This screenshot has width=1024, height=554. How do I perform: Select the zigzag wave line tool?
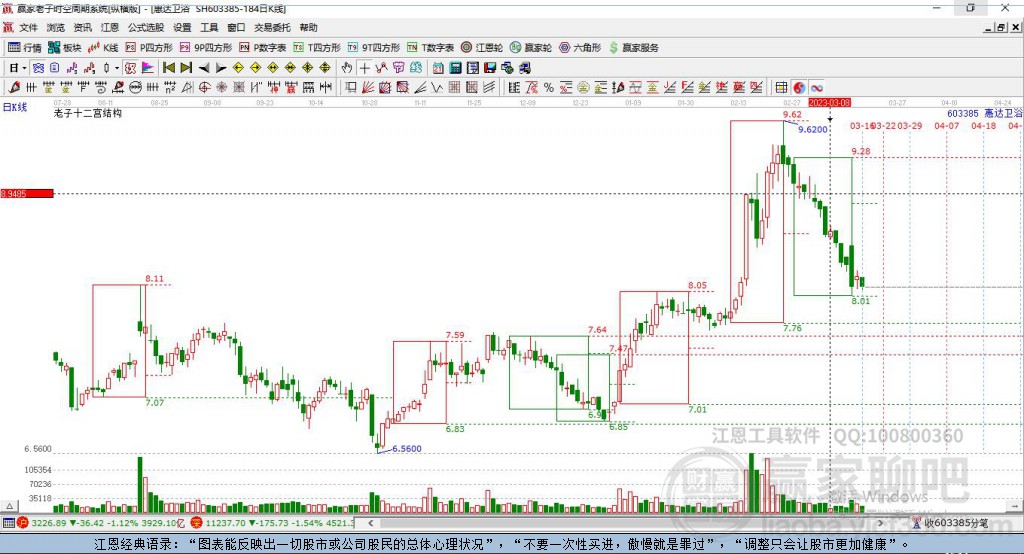click(x=436, y=87)
